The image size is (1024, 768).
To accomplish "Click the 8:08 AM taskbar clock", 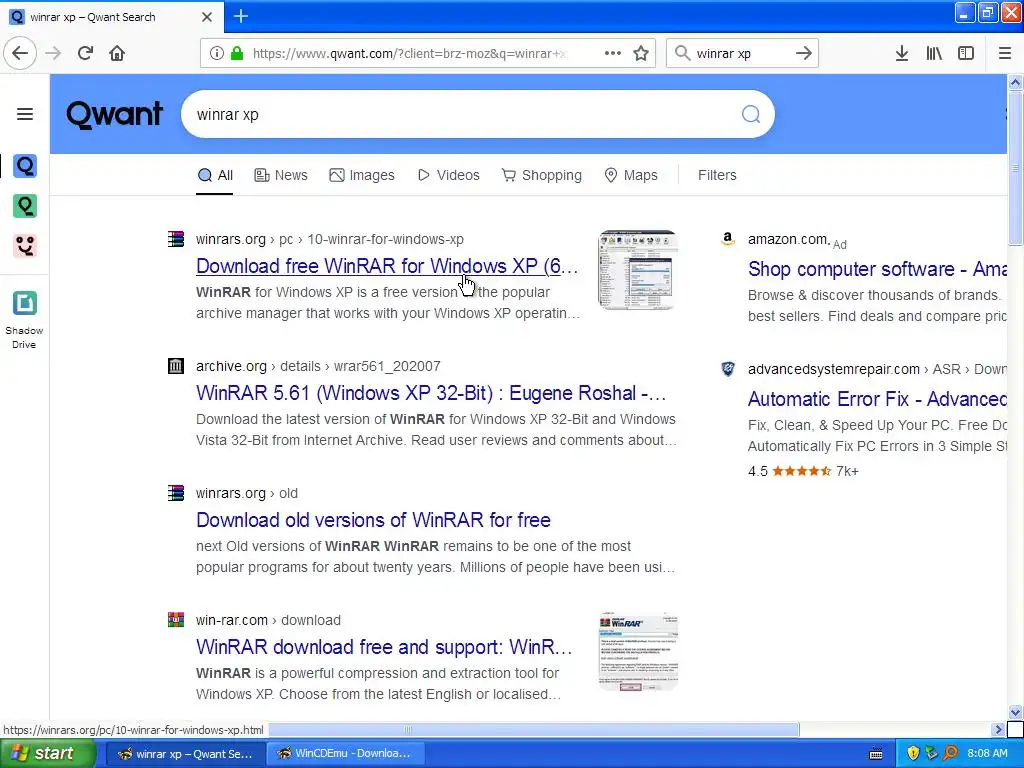I will point(987,754).
